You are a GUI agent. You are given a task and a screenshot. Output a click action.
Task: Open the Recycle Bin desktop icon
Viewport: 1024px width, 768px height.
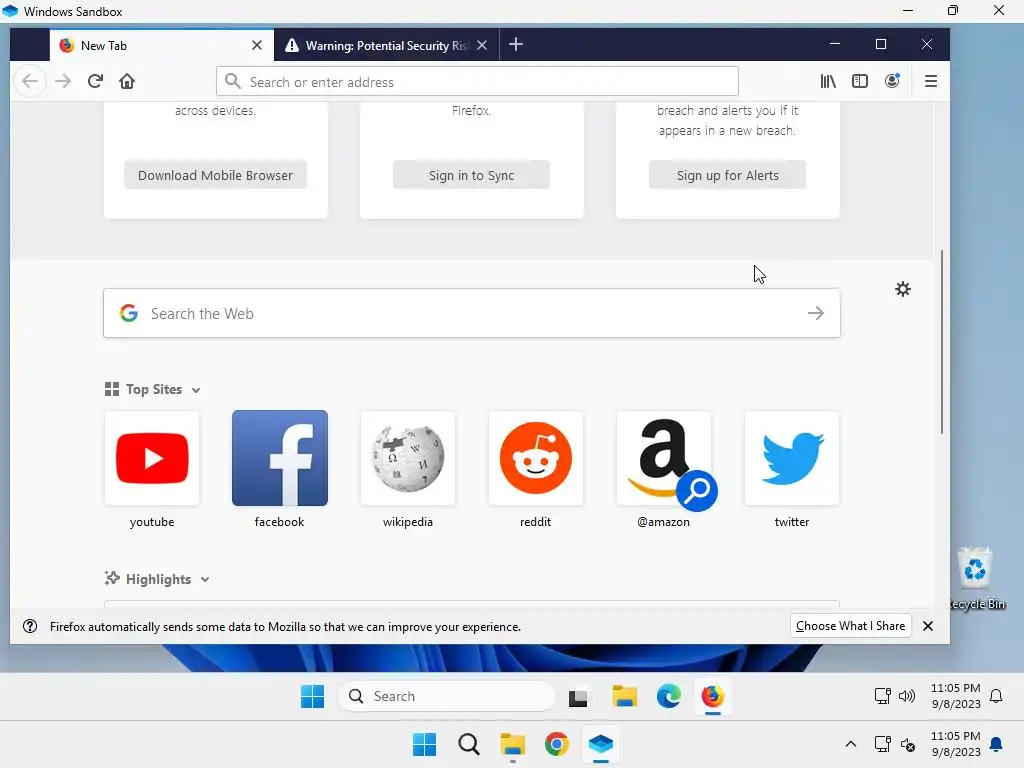976,579
